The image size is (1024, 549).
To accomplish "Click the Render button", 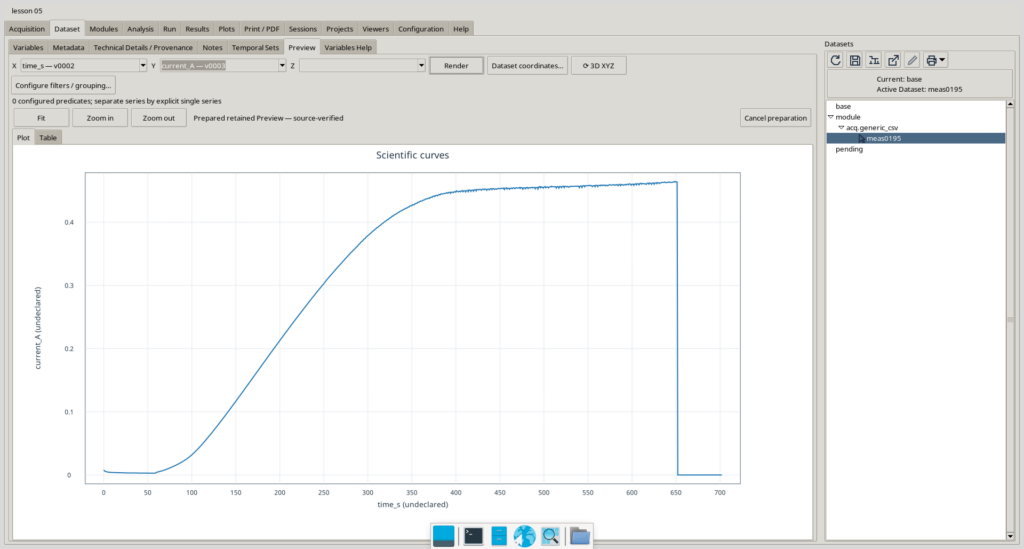I will click(x=456, y=65).
